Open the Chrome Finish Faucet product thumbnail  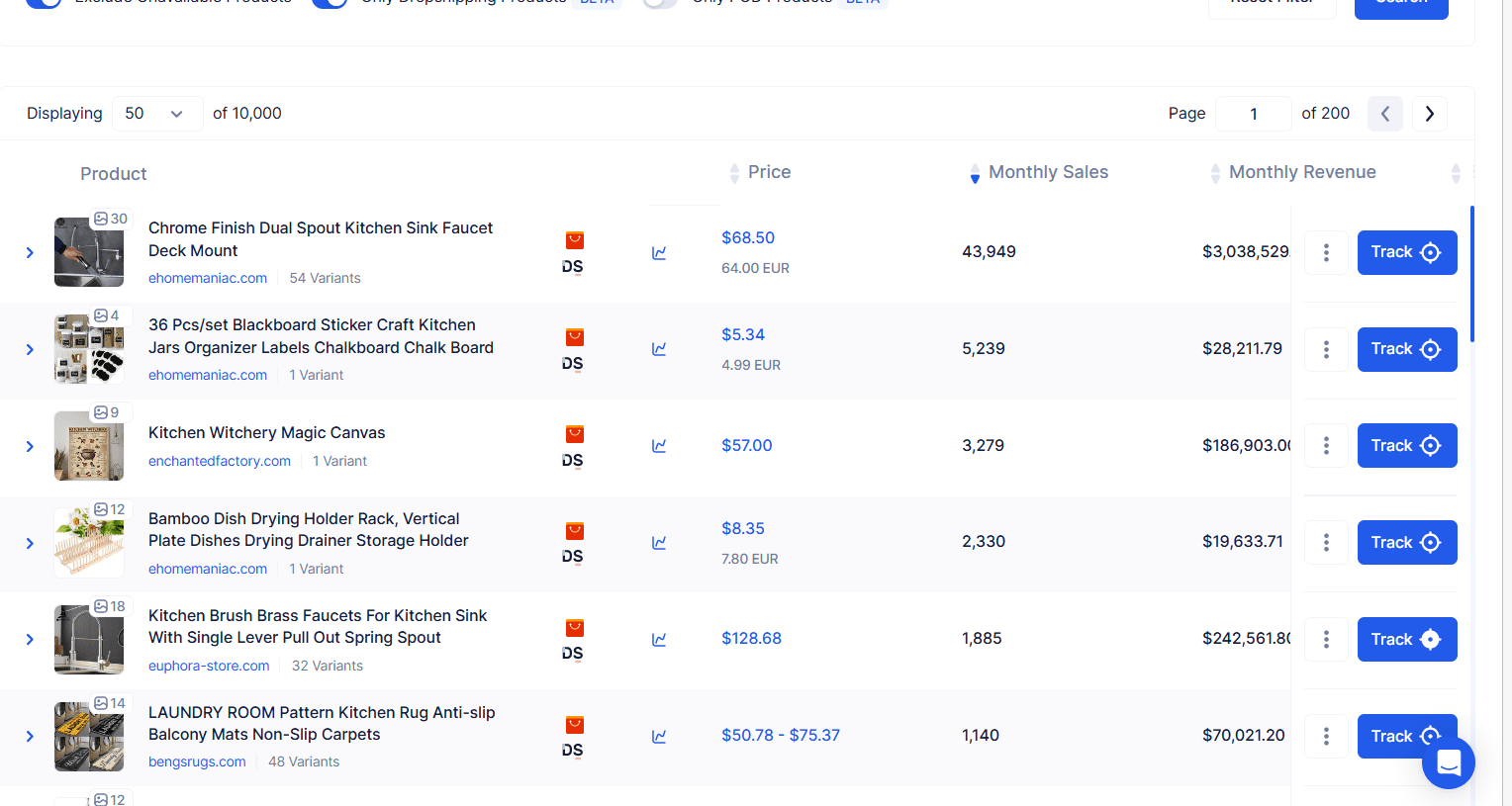tap(89, 252)
